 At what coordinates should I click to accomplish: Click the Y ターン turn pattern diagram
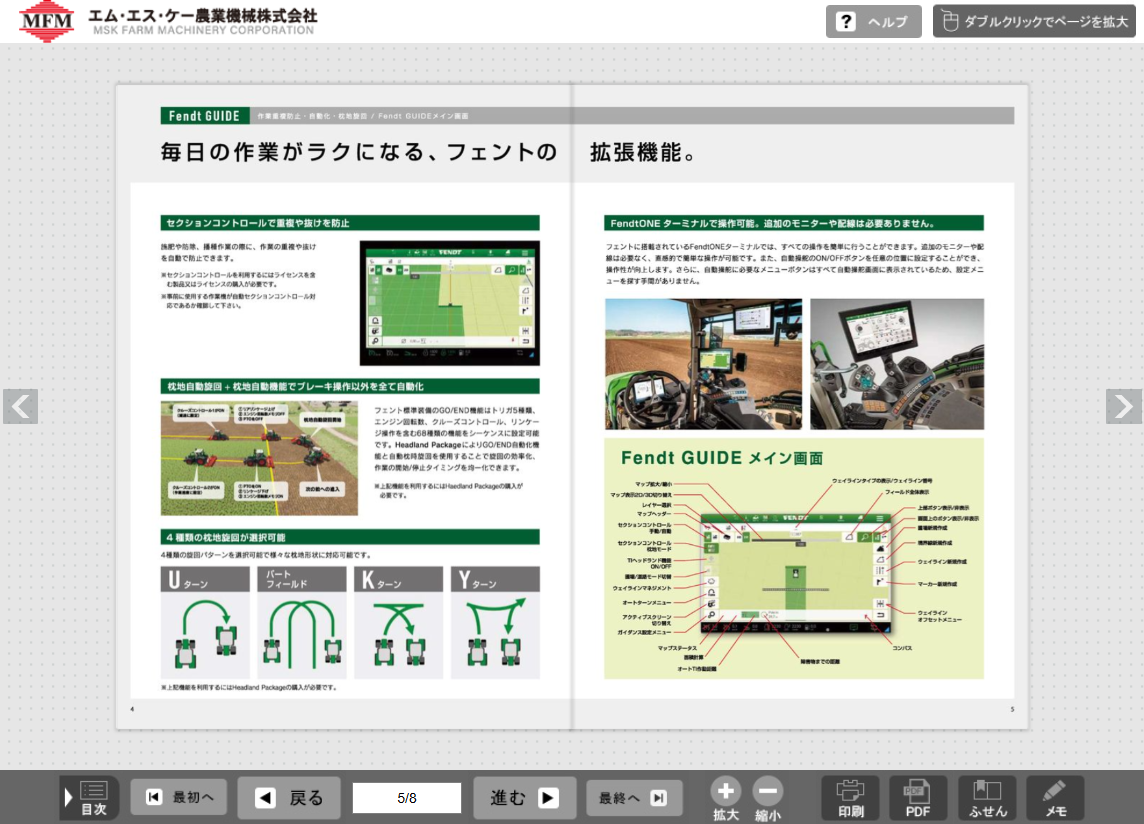(495, 623)
